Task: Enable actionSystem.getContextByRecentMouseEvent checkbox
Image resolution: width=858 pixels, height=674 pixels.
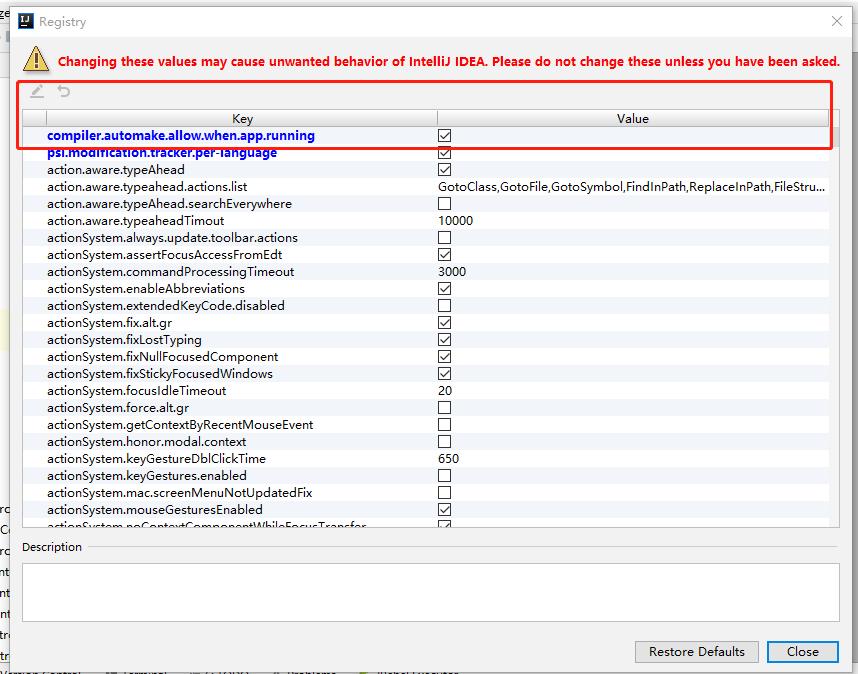Action: coord(444,425)
